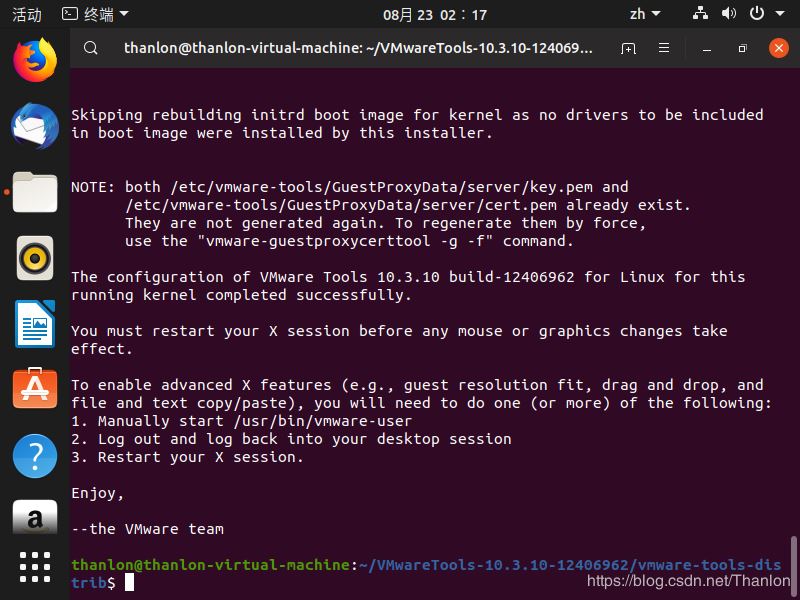Expand the 终端 application menu
This screenshot has height=600, width=800.
95,14
